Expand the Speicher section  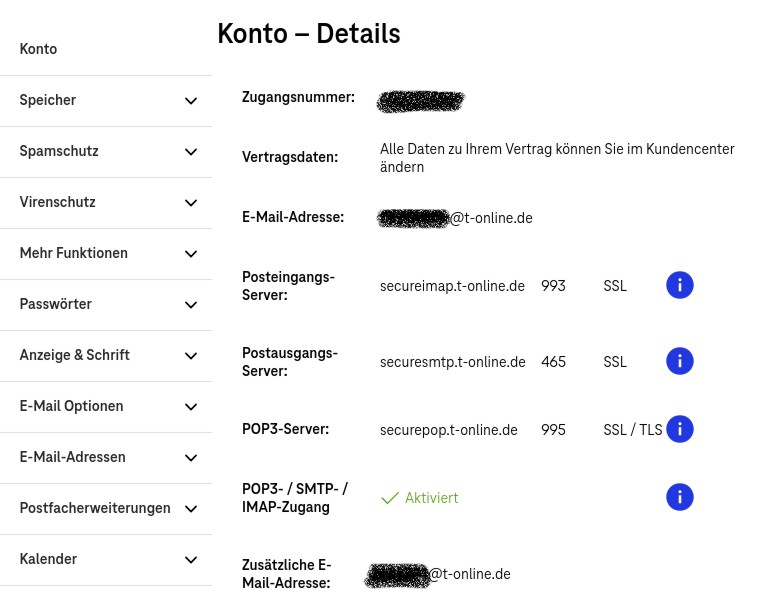(x=191, y=101)
